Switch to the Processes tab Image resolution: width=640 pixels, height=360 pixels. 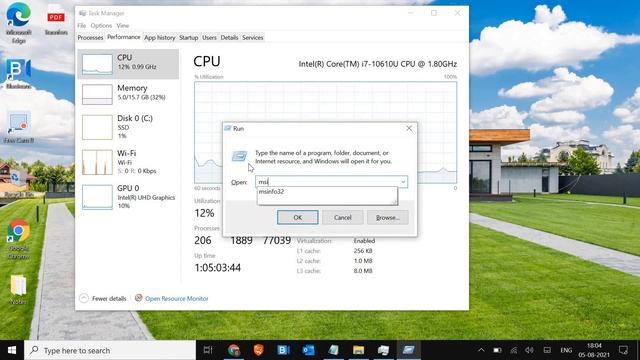pyautogui.click(x=90, y=38)
